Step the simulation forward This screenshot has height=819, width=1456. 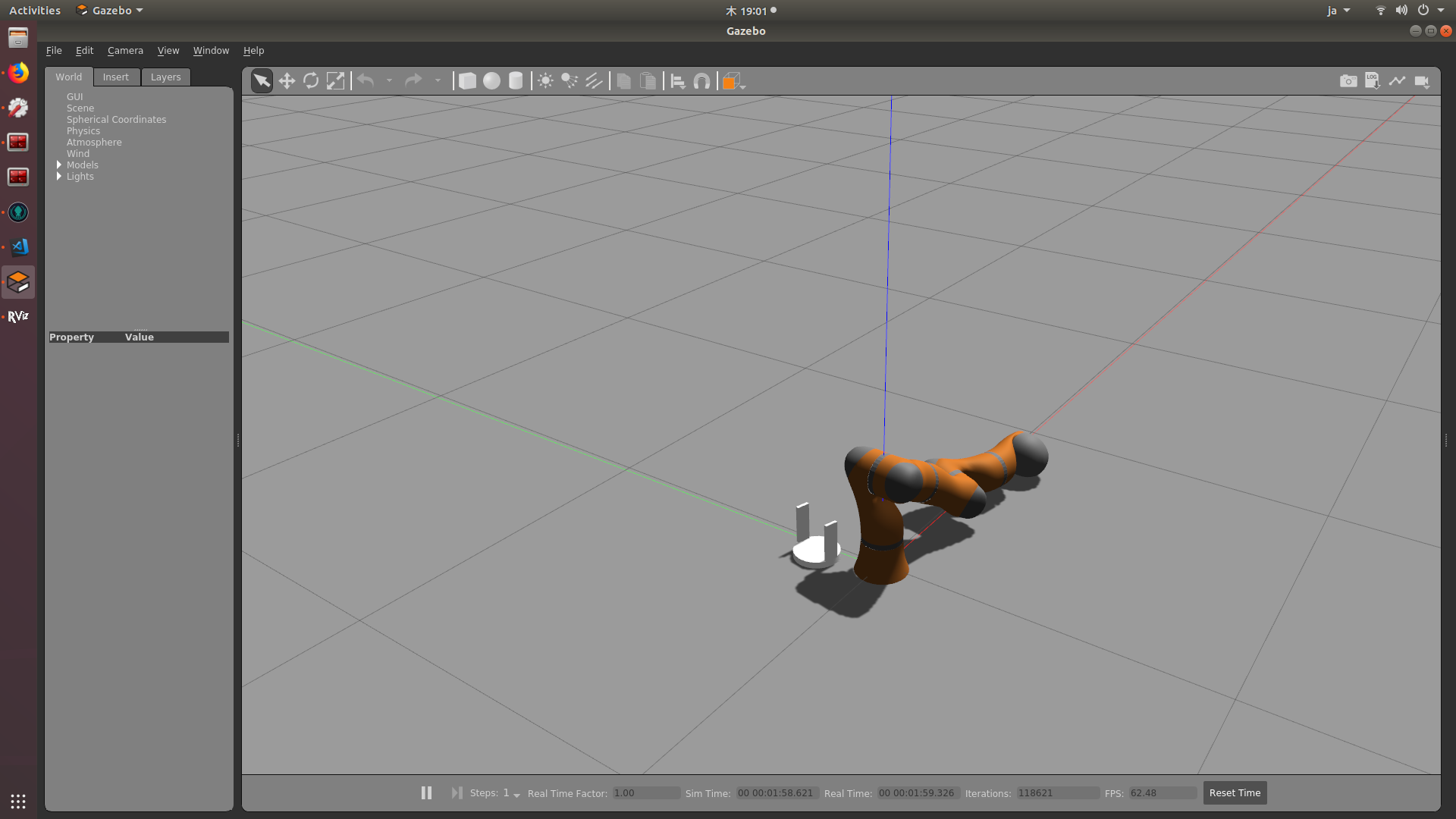pyautogui.click(x=457, y=792)
